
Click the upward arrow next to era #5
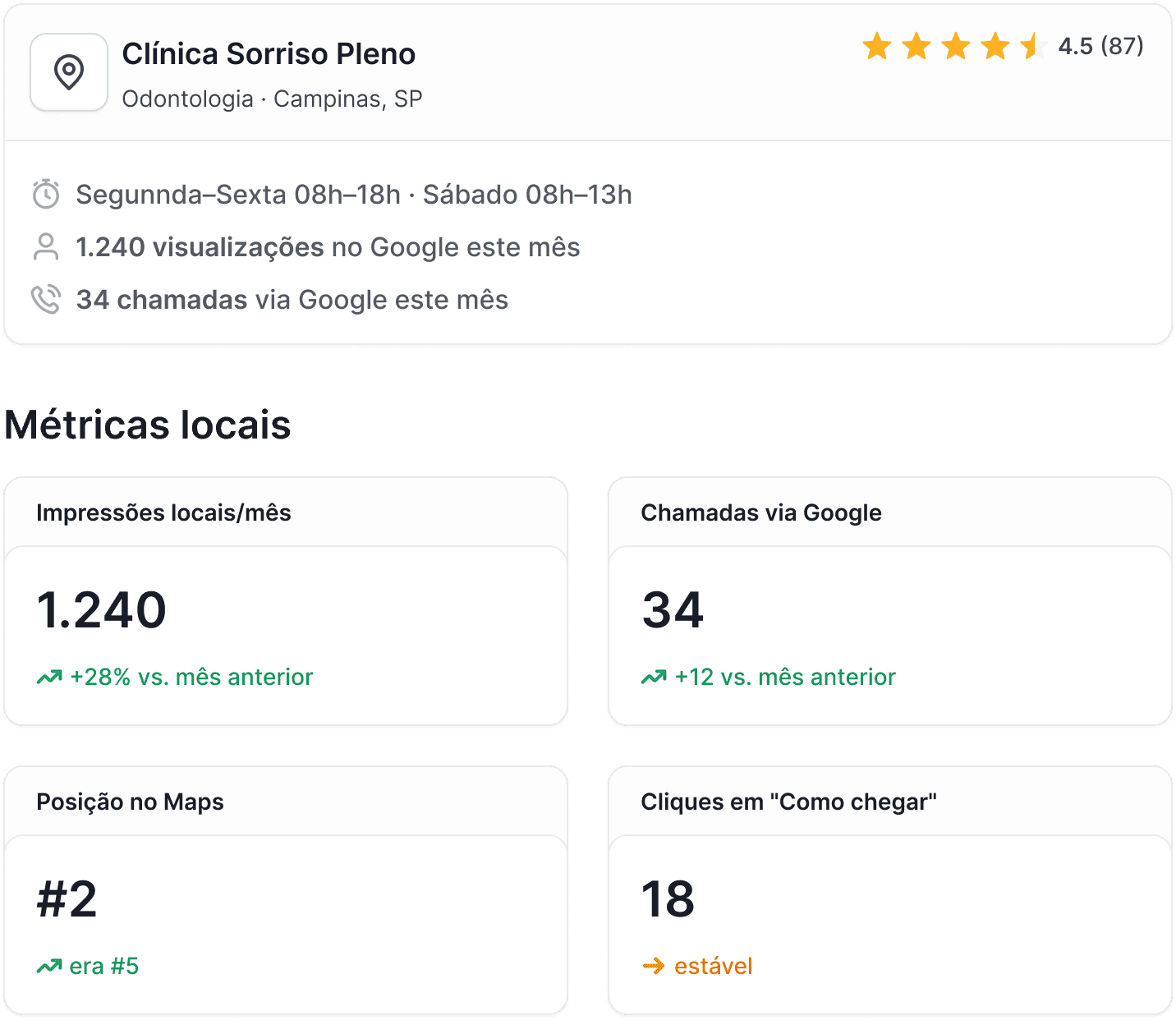(49, 966)
